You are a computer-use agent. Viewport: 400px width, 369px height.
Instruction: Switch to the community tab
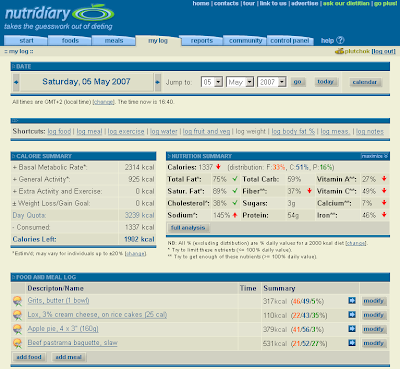(245, 41)
